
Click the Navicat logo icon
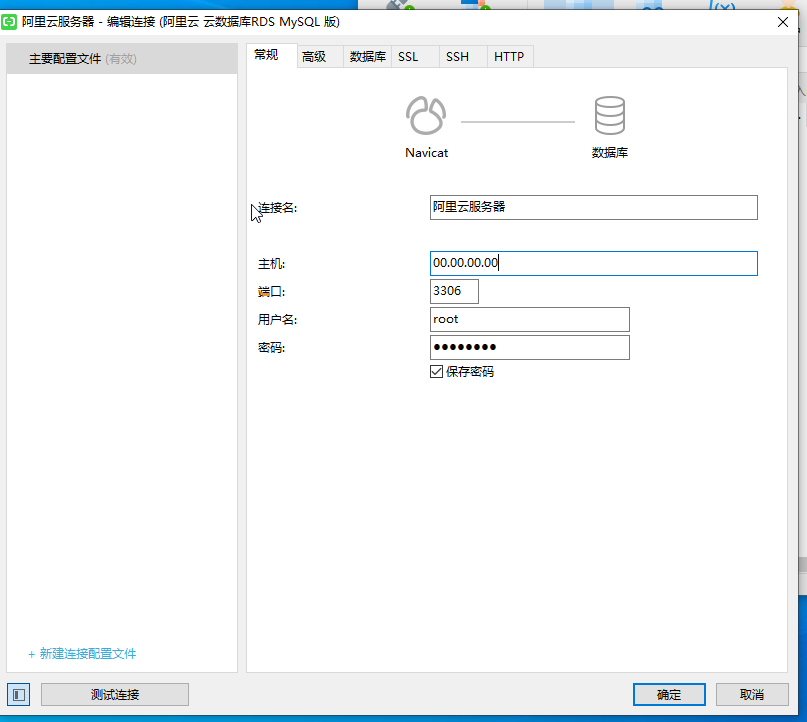click(x=426, y=116)
